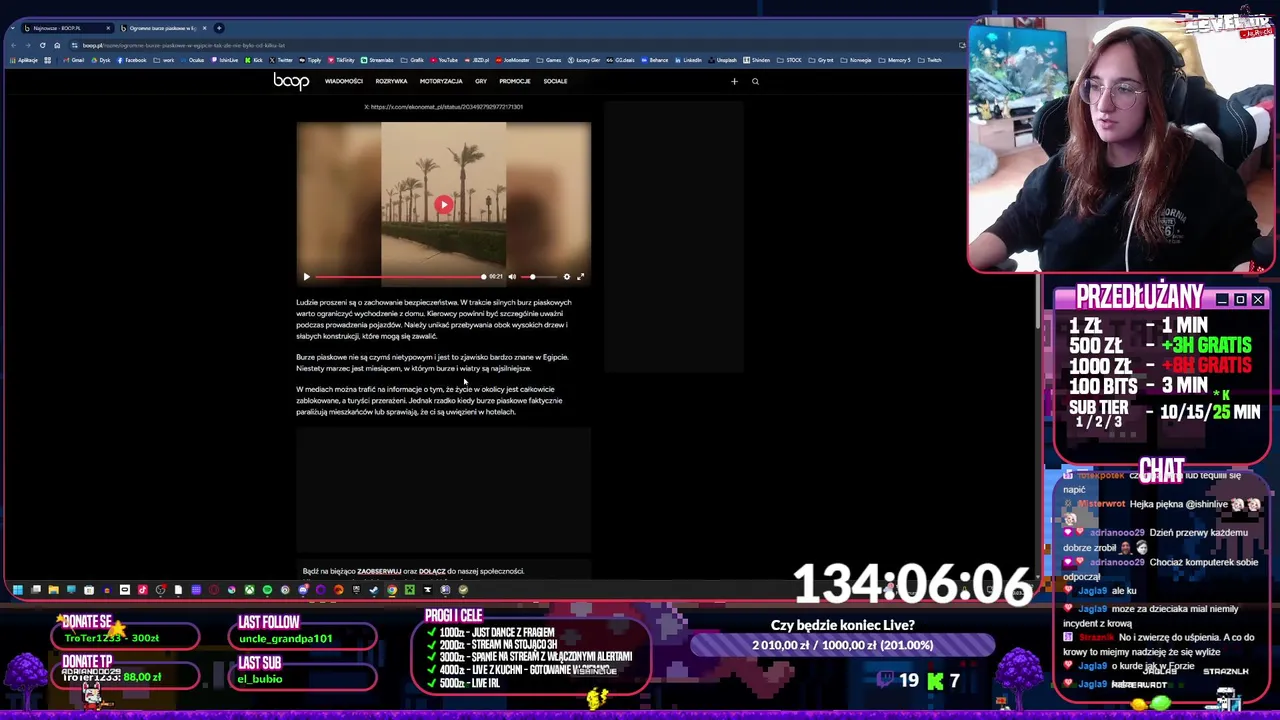Open the ROZRYWKA menu item
Viewport: 1280px width, 720px height.
point(391,81)
